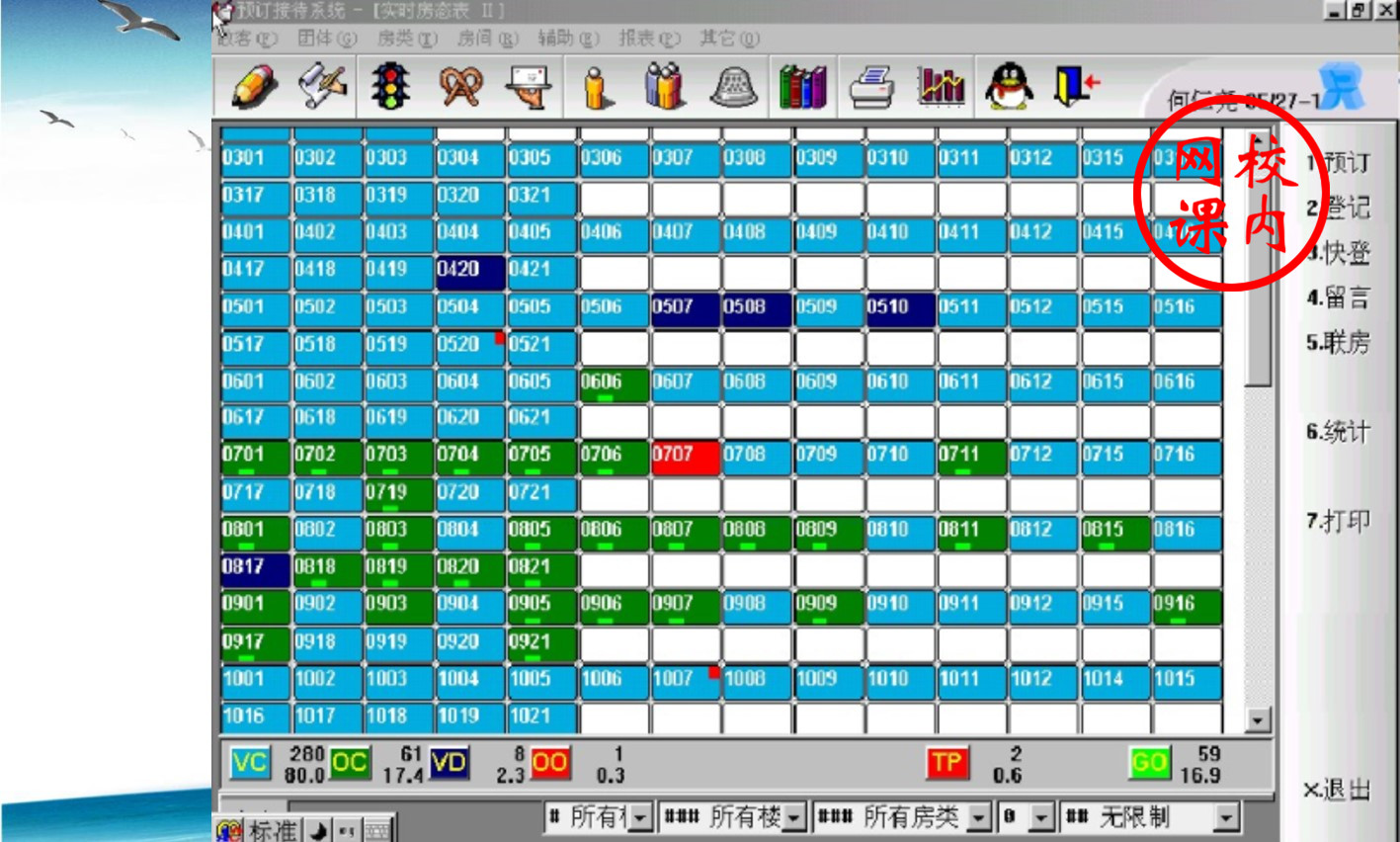
Task: Click the VD status legend square
Action: 450,764
